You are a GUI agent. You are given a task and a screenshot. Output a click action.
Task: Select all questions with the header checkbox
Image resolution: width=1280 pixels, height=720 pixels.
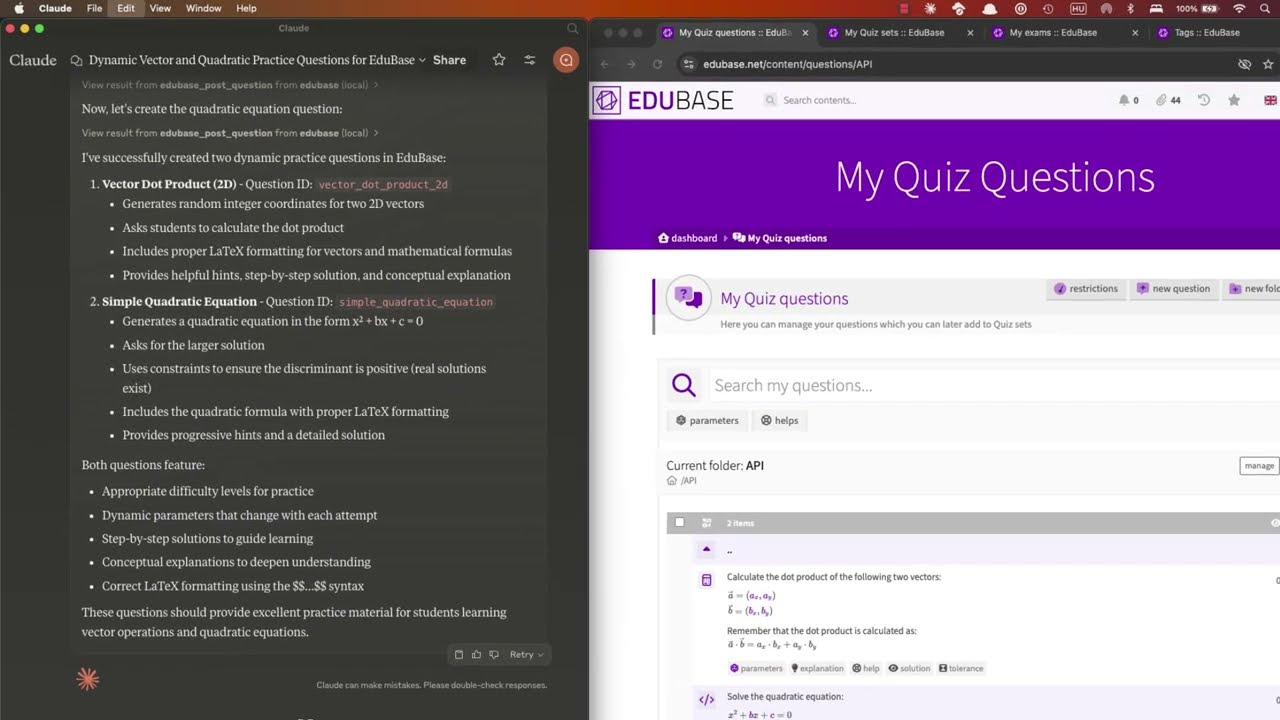click(x=679, y=522)
